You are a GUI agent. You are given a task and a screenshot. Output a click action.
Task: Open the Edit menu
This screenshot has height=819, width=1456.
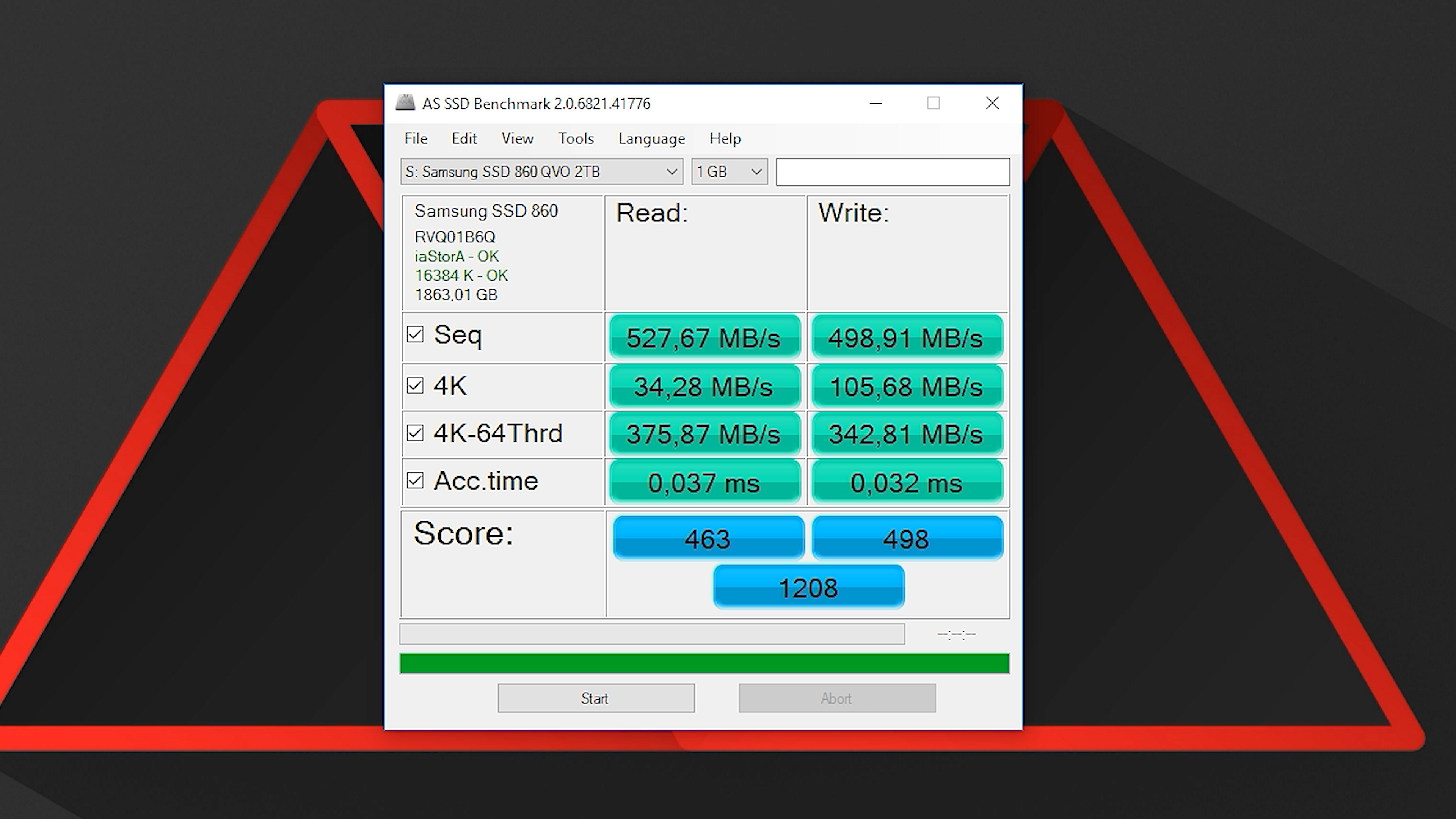464,138
